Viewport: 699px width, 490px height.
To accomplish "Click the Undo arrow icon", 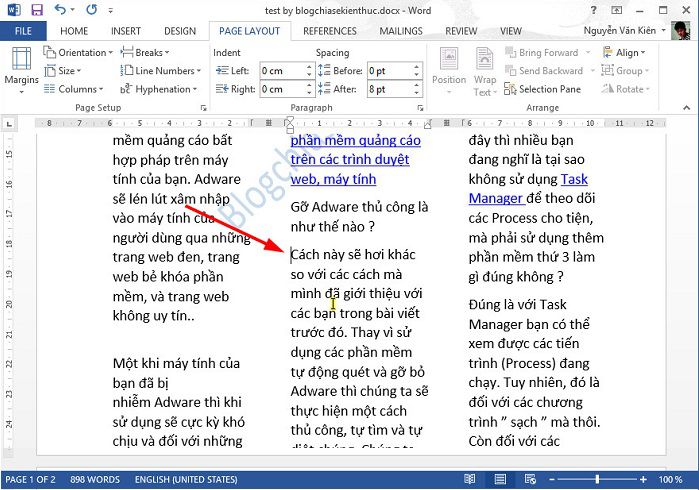I will [x=60, y=9].
